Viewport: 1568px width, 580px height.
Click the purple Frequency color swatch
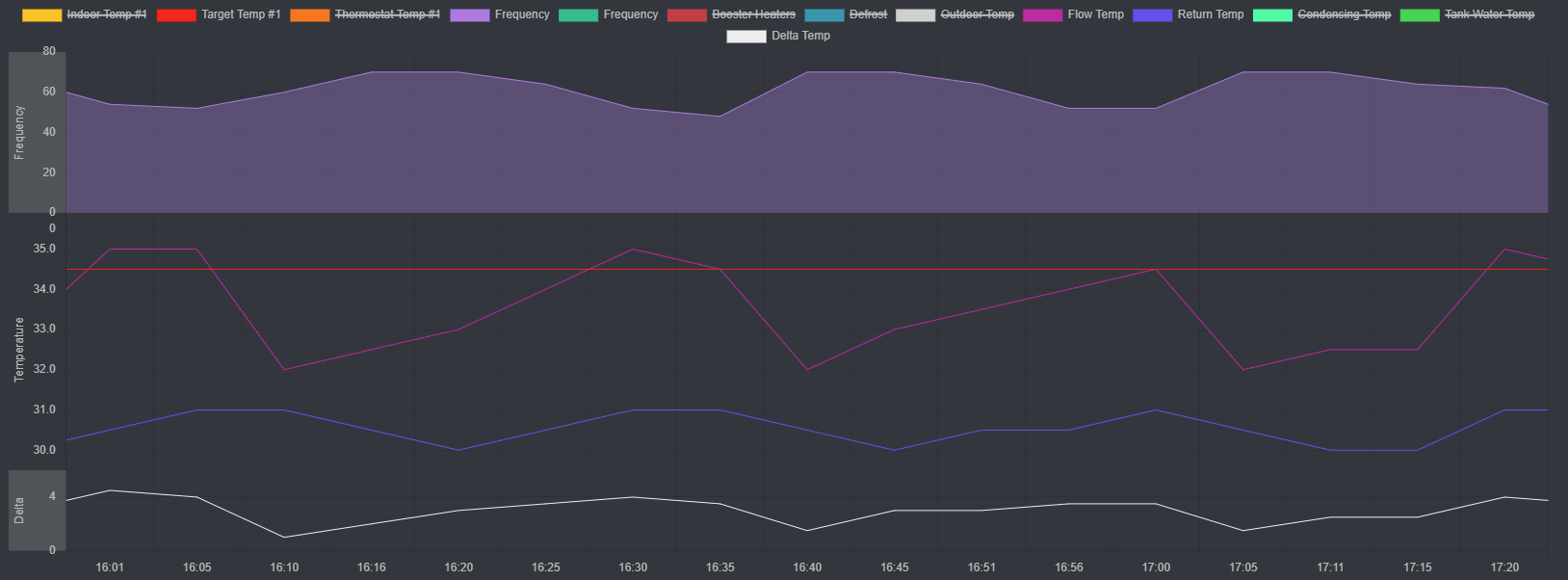(x=470, y=15)
